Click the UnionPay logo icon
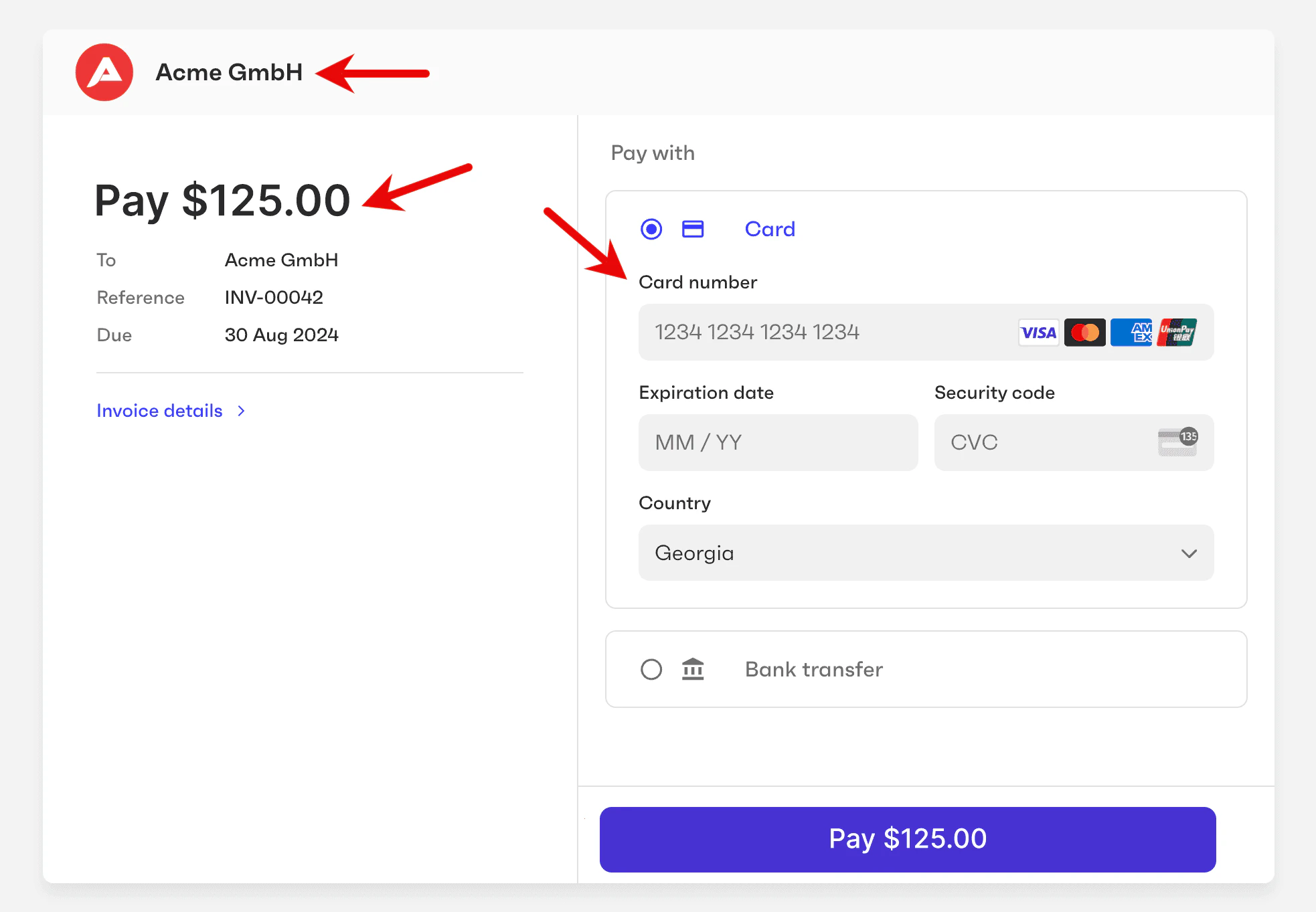The width and height of the screenshot is (1316, 912). [1177, 332]
